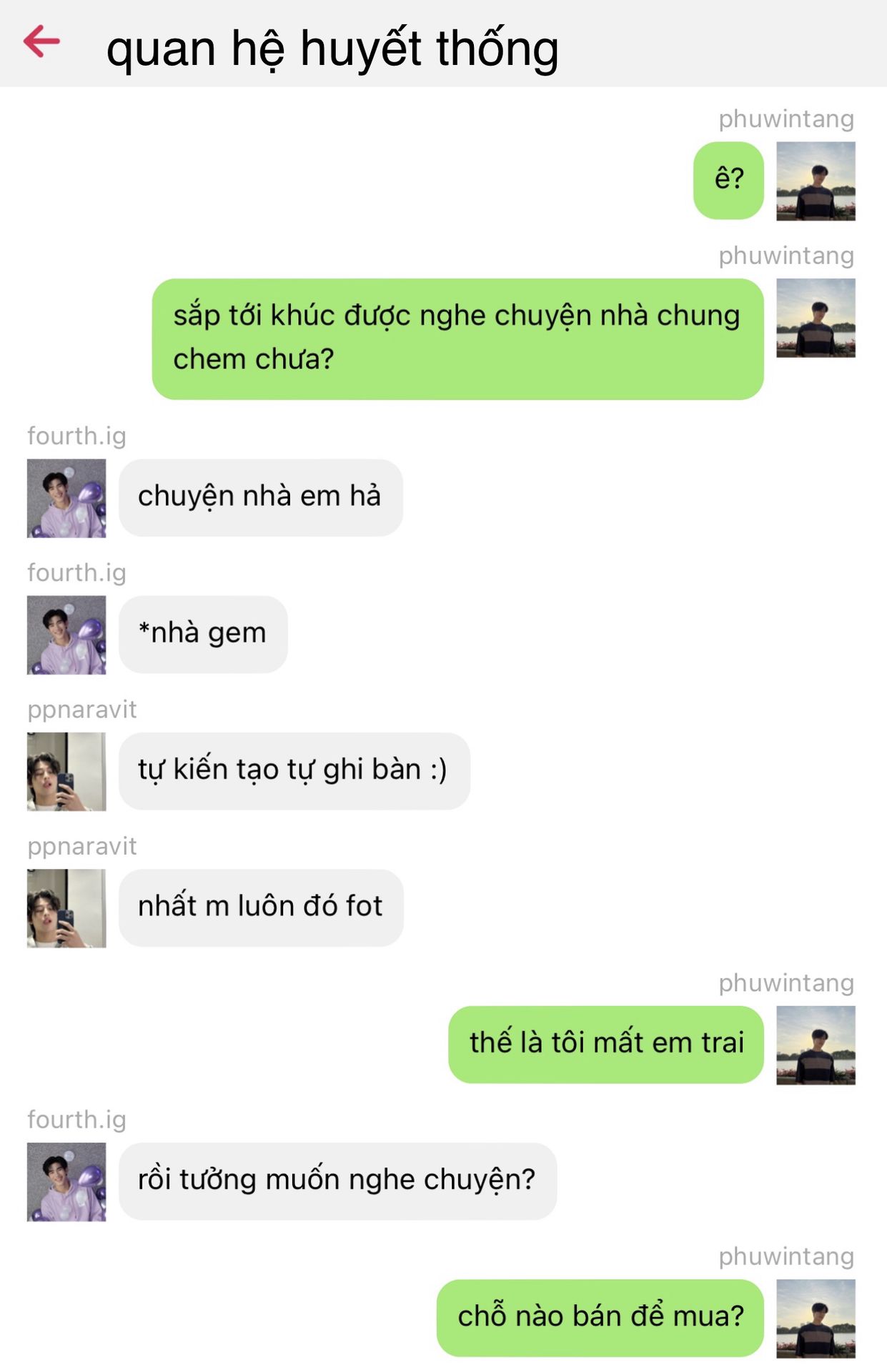This screenshot has width=887, height=1372.
Task: Select "chỗ nào bán để mua?" bubble
Action: point(600,1318)
